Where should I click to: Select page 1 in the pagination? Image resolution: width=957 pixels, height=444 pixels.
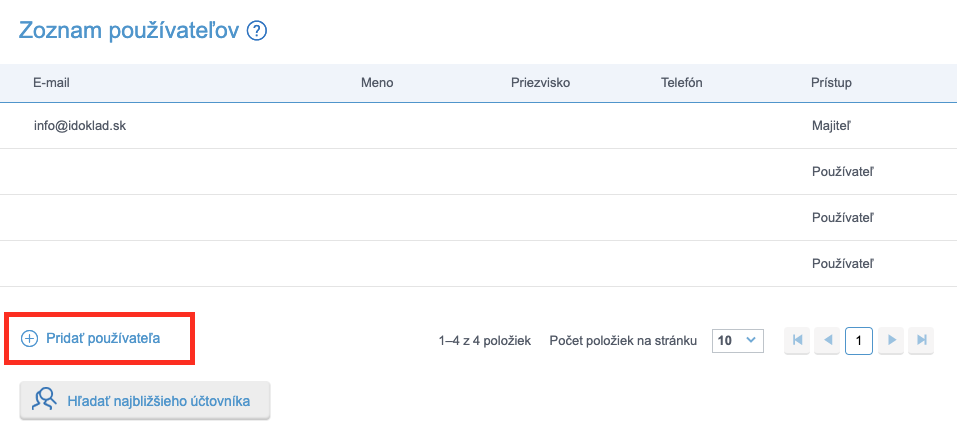click(x=859, y=340)
